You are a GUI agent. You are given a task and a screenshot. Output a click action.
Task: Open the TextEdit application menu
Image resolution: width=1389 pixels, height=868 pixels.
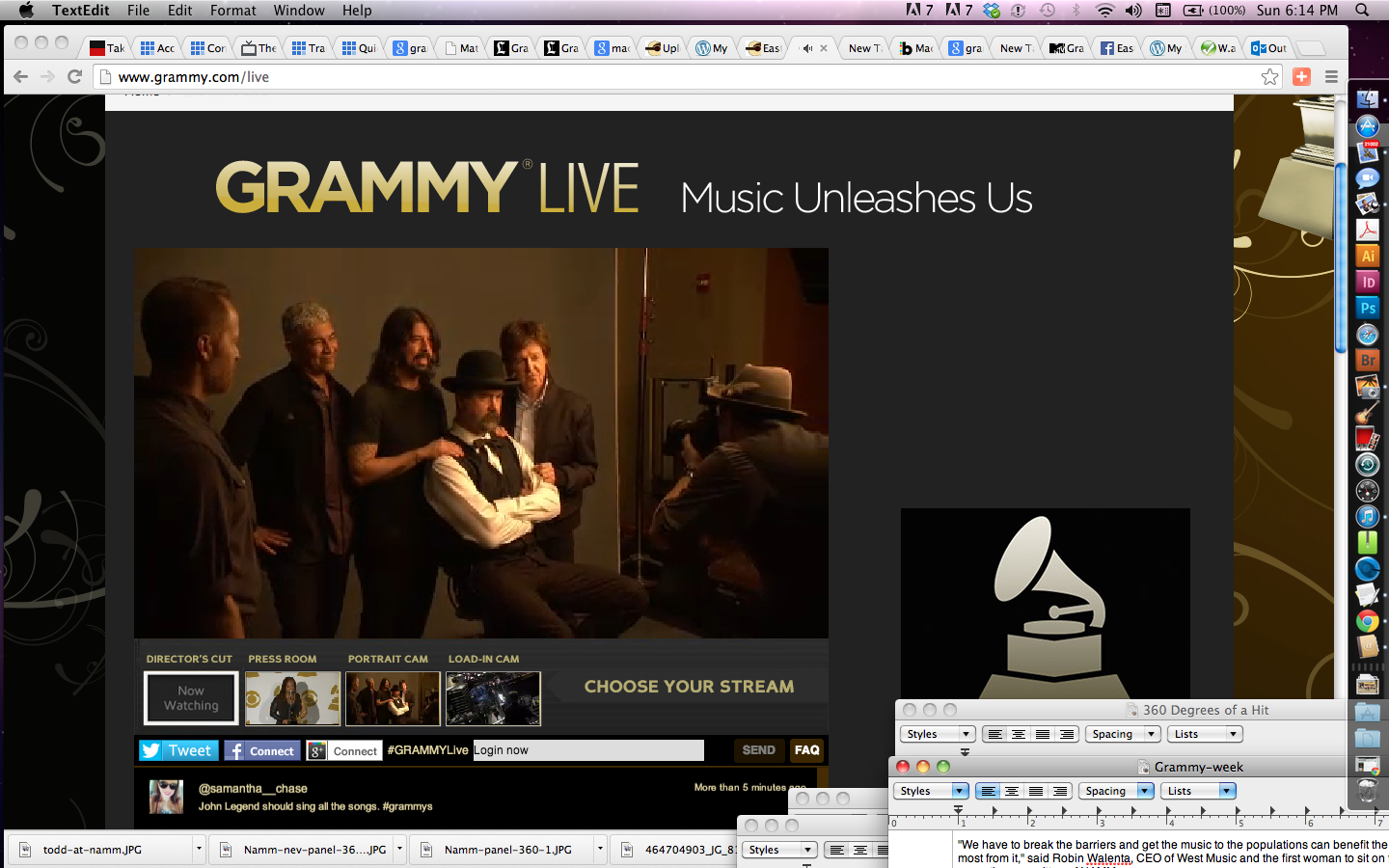coord(81,11)
